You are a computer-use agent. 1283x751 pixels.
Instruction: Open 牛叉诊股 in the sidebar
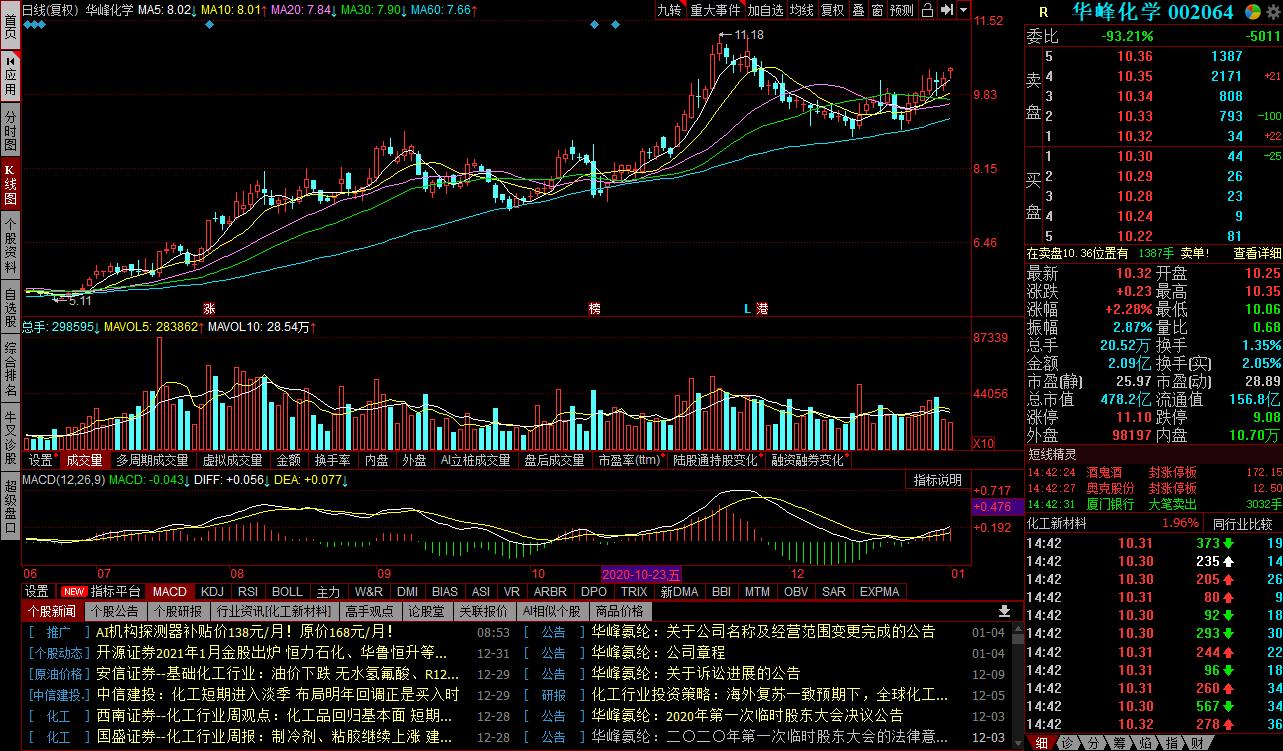click(x=10, y=438)
